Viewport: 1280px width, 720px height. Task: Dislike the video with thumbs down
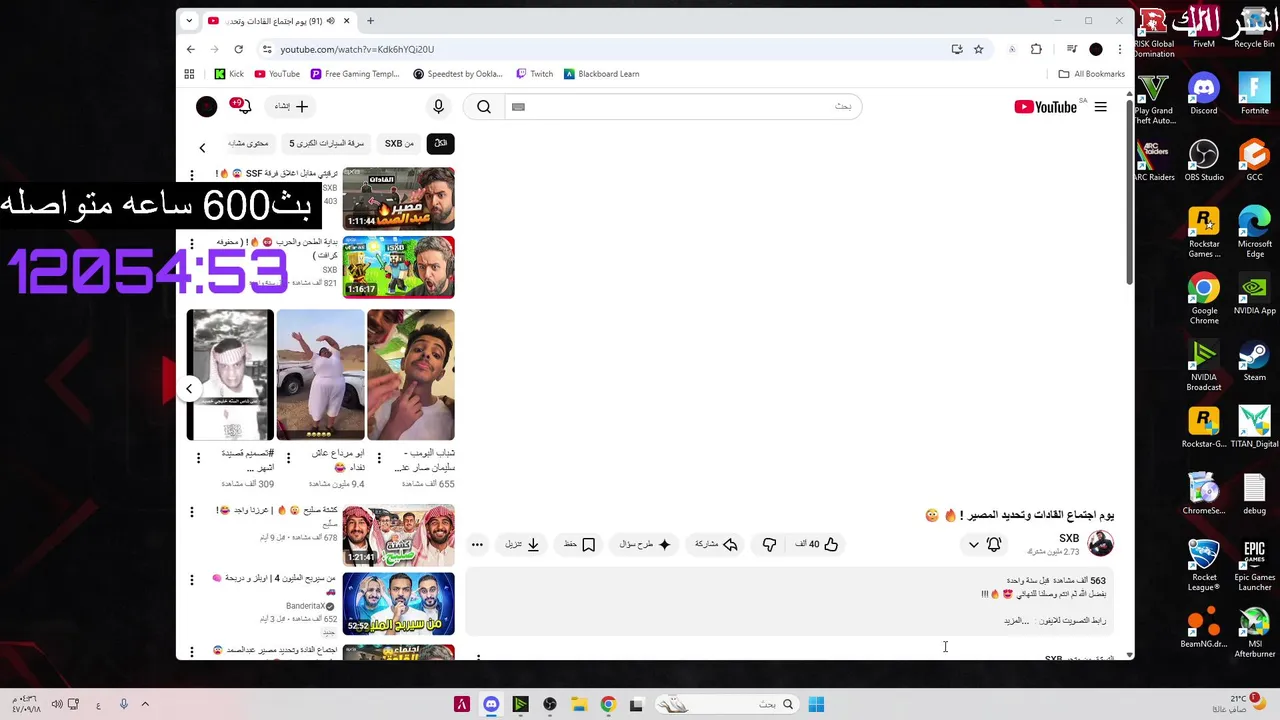point(769,544)
